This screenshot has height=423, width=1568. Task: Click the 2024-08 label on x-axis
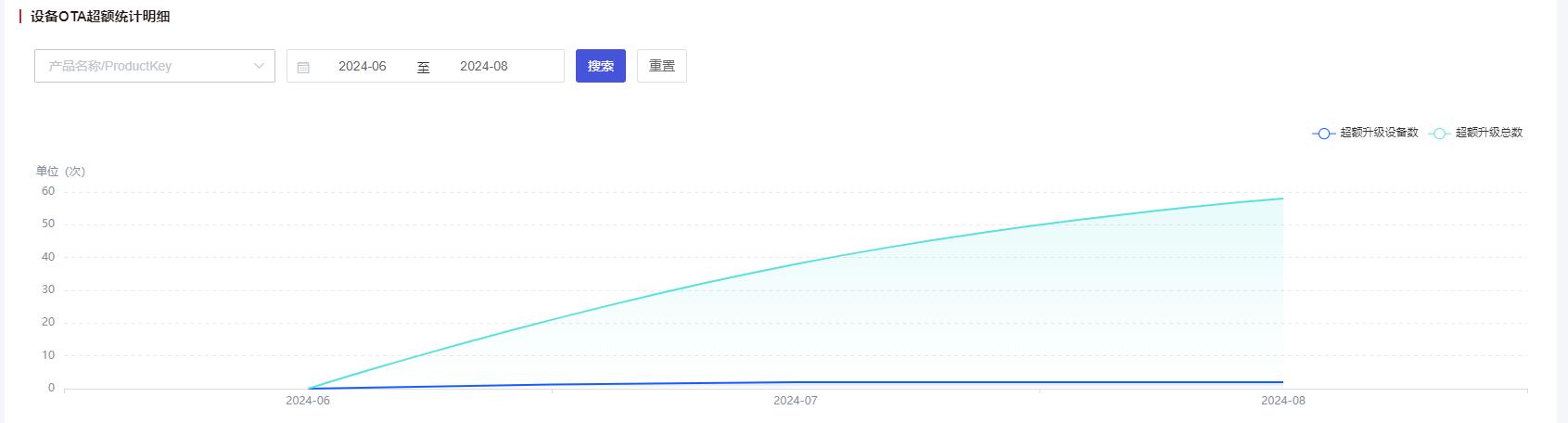pos(1283,401)
